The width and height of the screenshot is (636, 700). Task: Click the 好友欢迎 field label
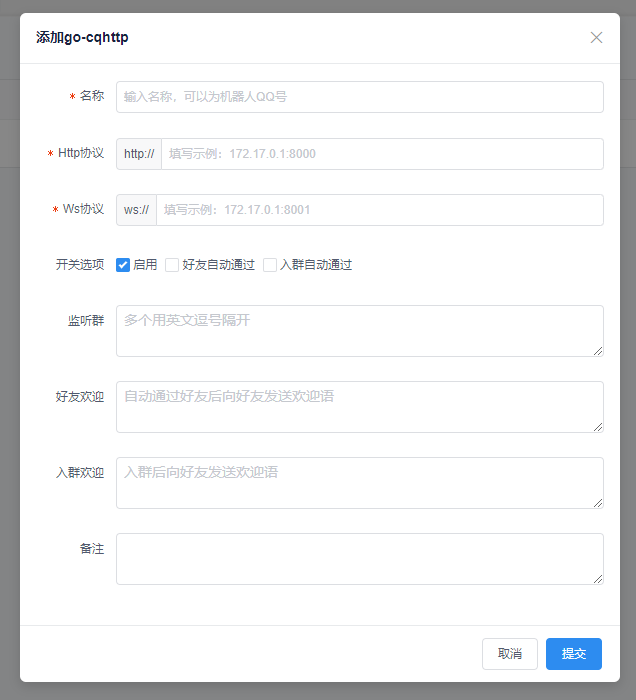click(80, 396)
